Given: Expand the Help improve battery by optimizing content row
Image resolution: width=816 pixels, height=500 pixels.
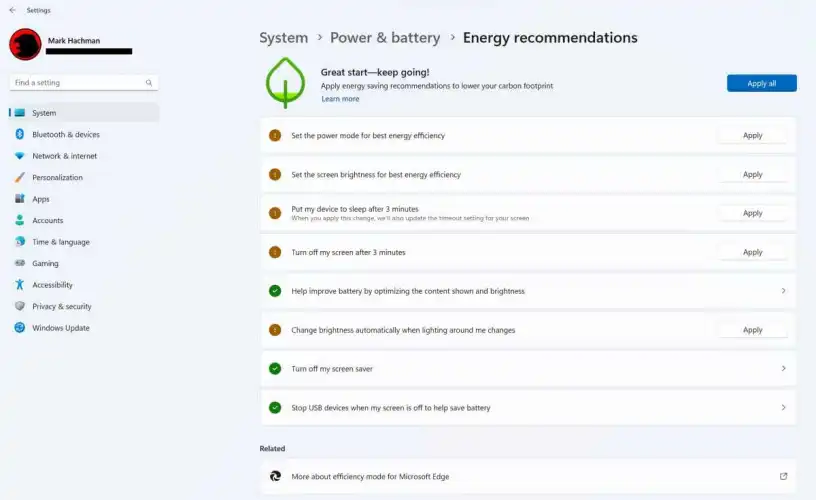Looking at the screenshot, I should point(783,291).
